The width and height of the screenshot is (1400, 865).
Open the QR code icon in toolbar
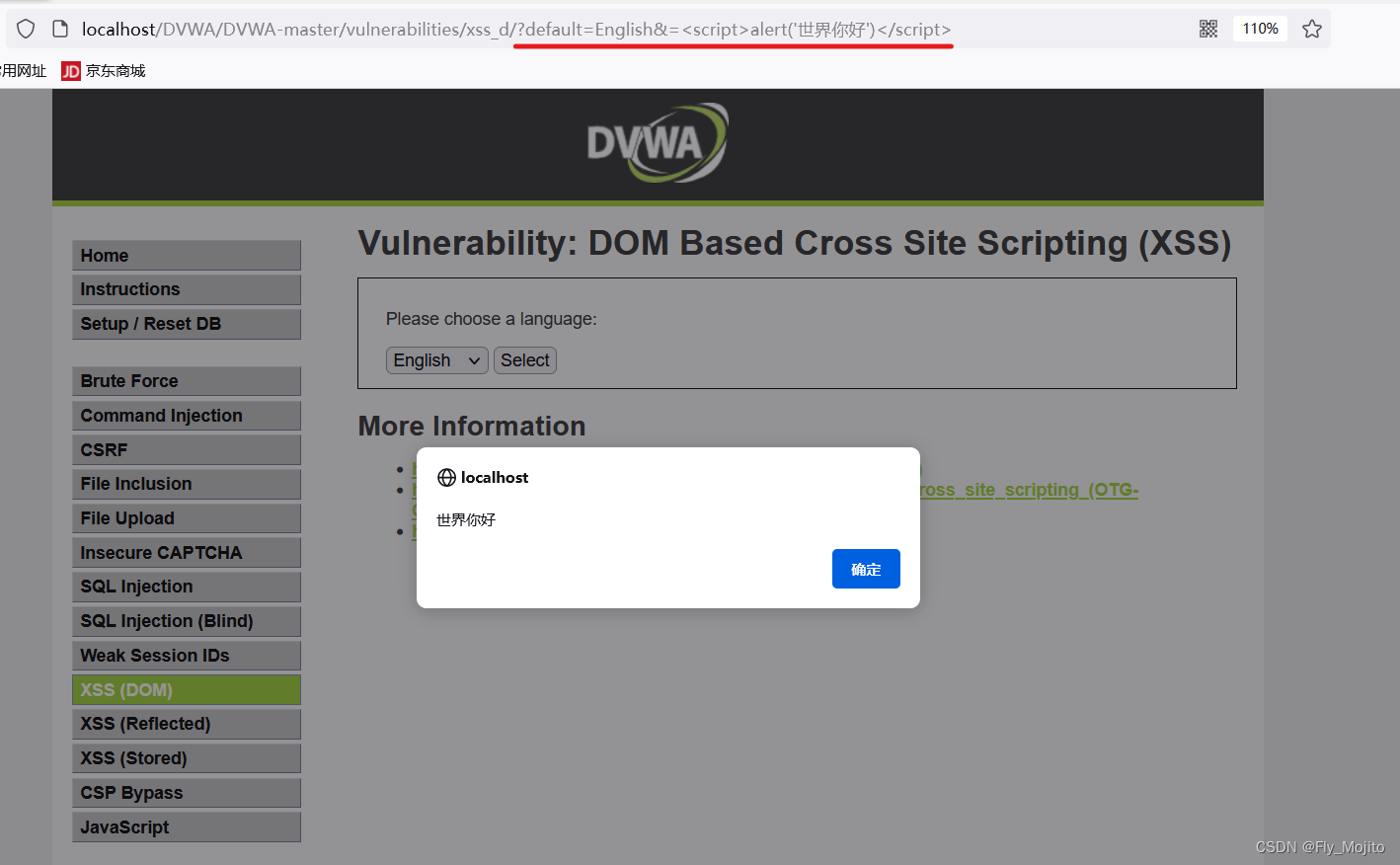pyautogui.click(x=1207, y=29)
